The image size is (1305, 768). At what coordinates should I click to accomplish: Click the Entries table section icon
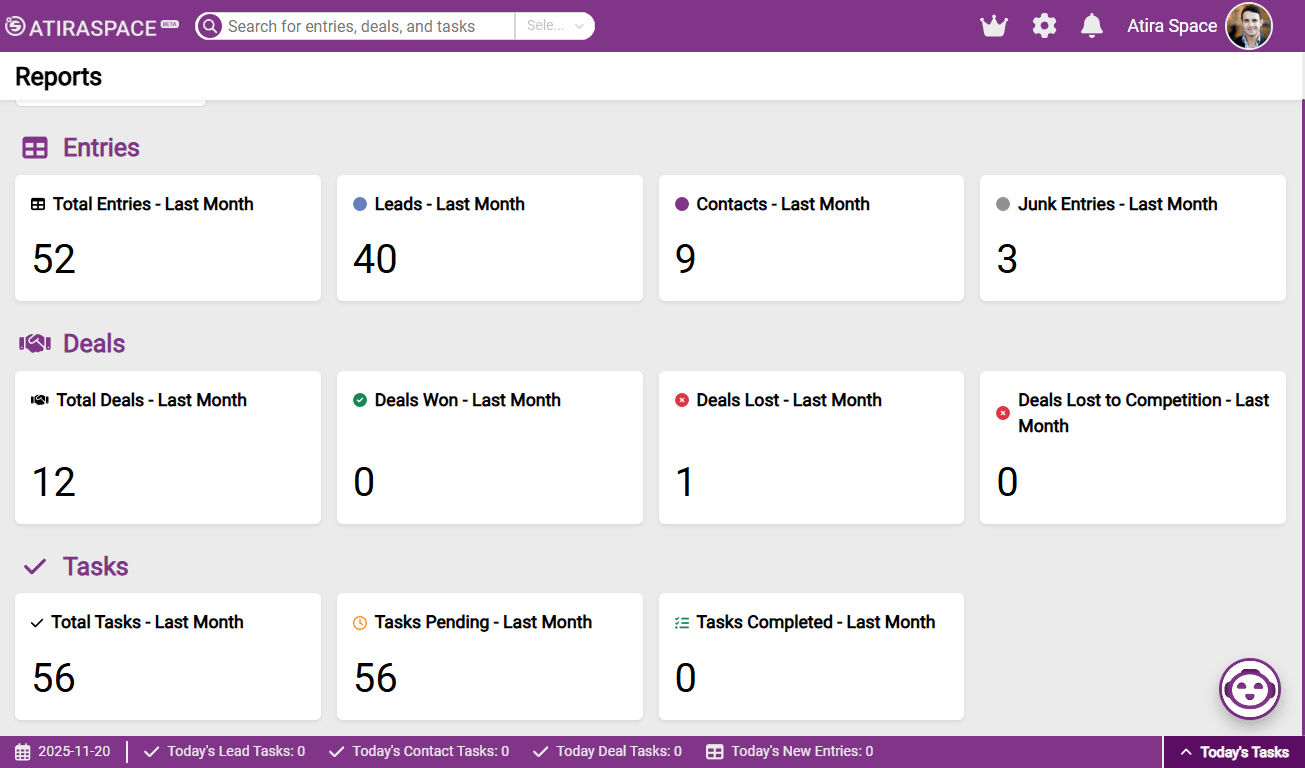(x=35, y=148)
